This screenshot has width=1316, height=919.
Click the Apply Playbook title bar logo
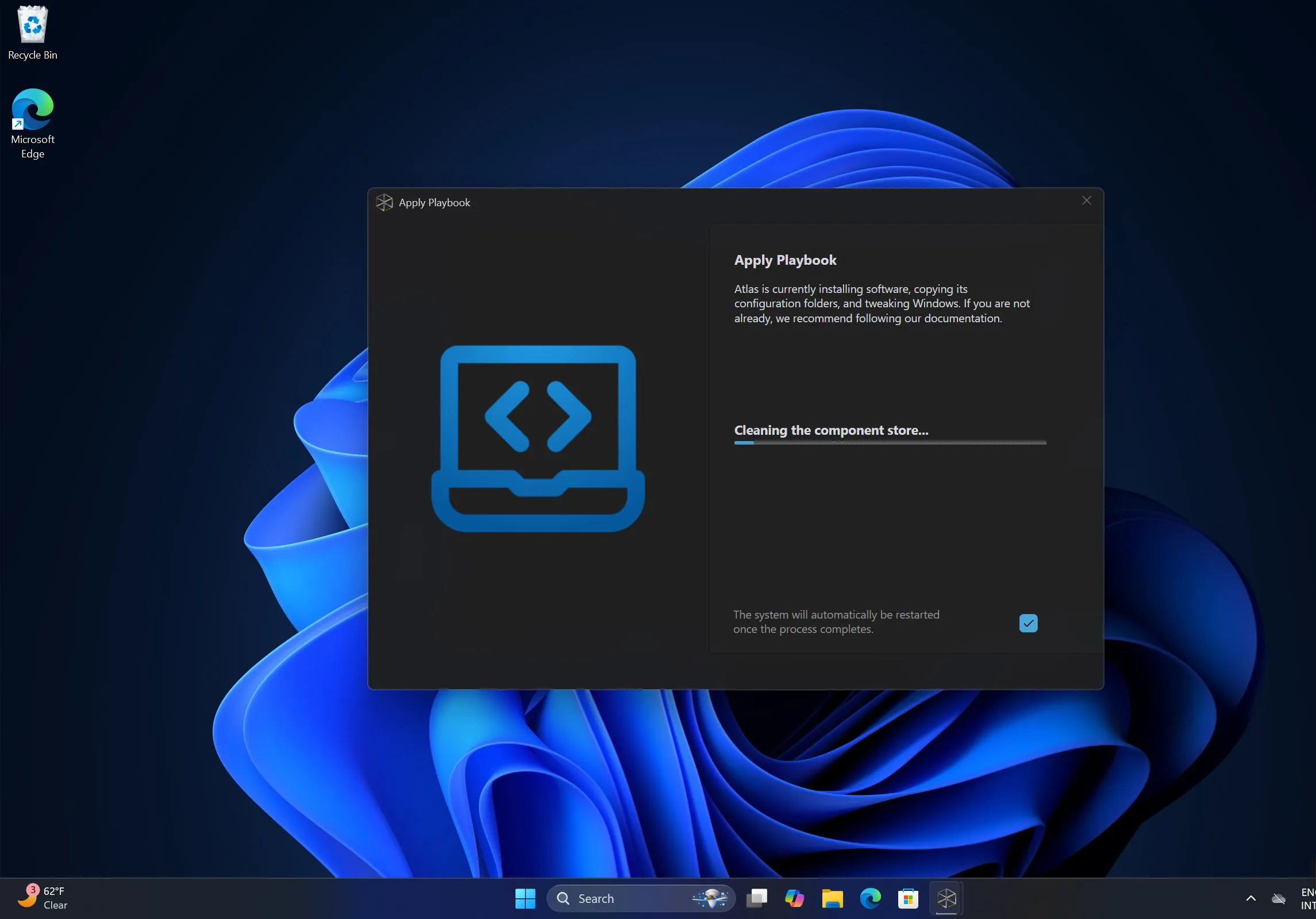coord(384,202)
